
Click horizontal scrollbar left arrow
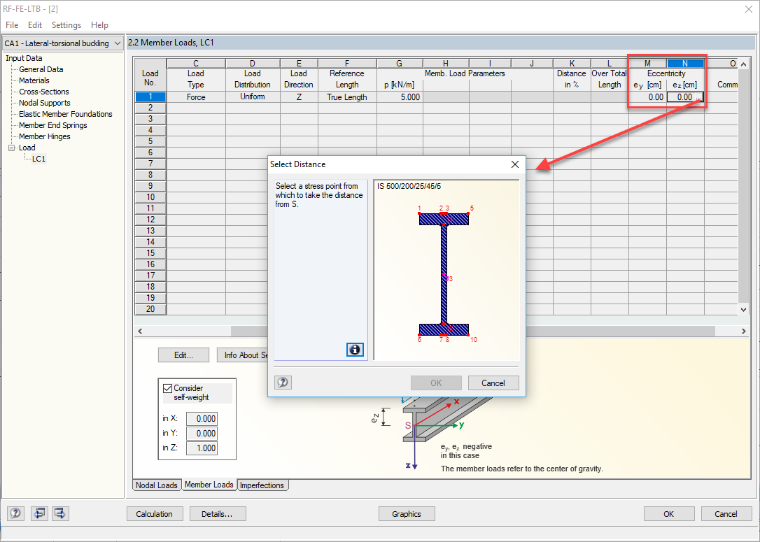tap(140, 331)
